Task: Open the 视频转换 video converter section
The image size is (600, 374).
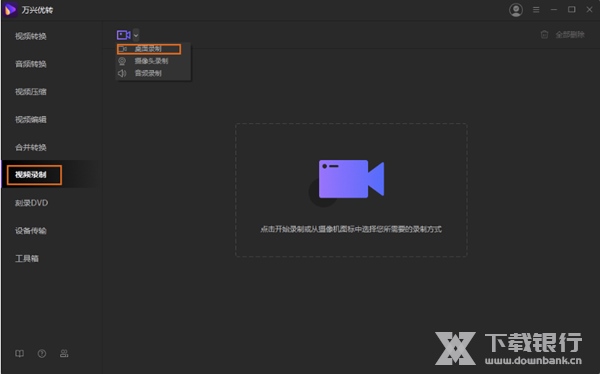Action: point(31,36)
